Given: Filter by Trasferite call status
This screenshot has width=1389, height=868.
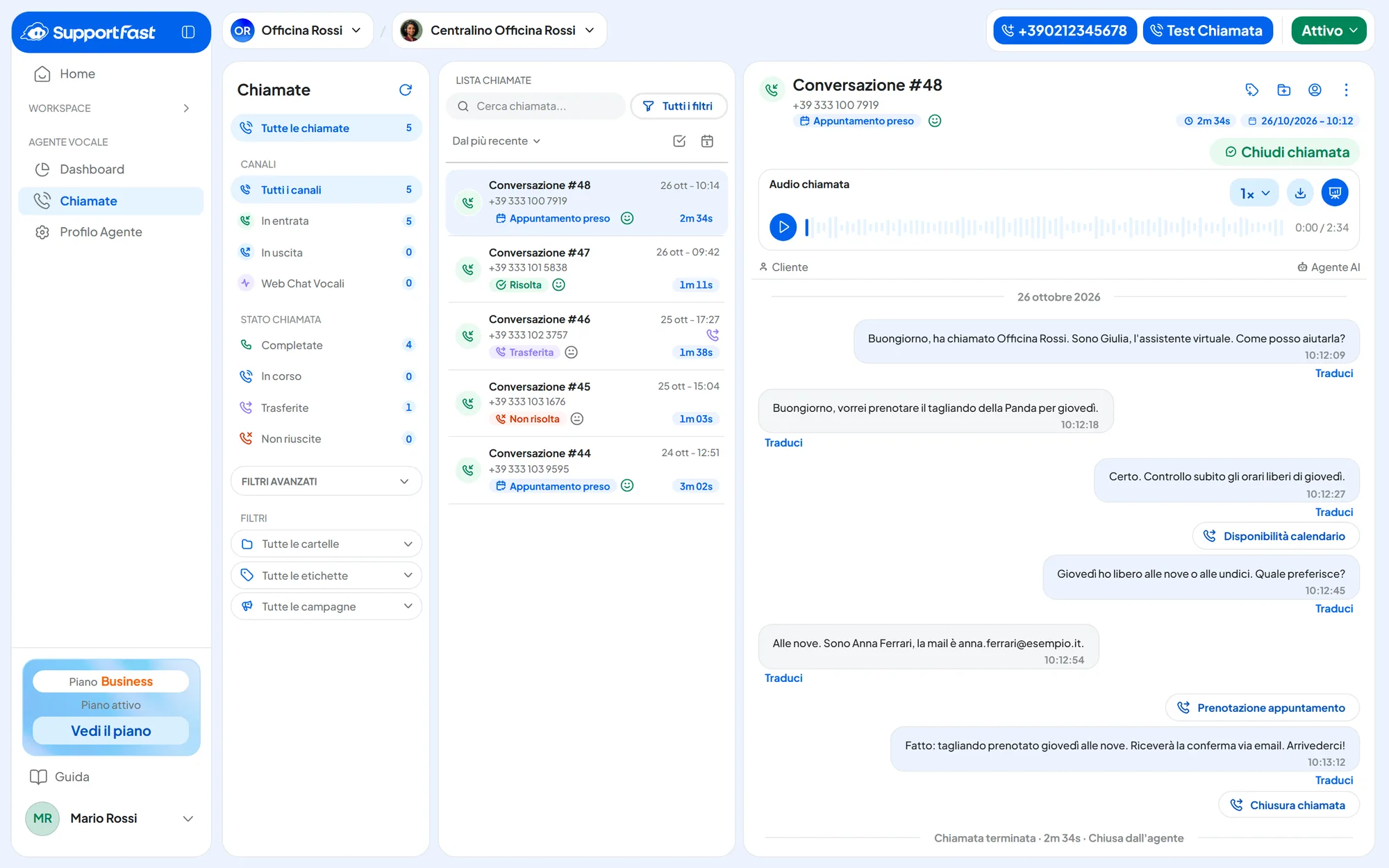Looking at the screenshot, I should pos(326,408).
